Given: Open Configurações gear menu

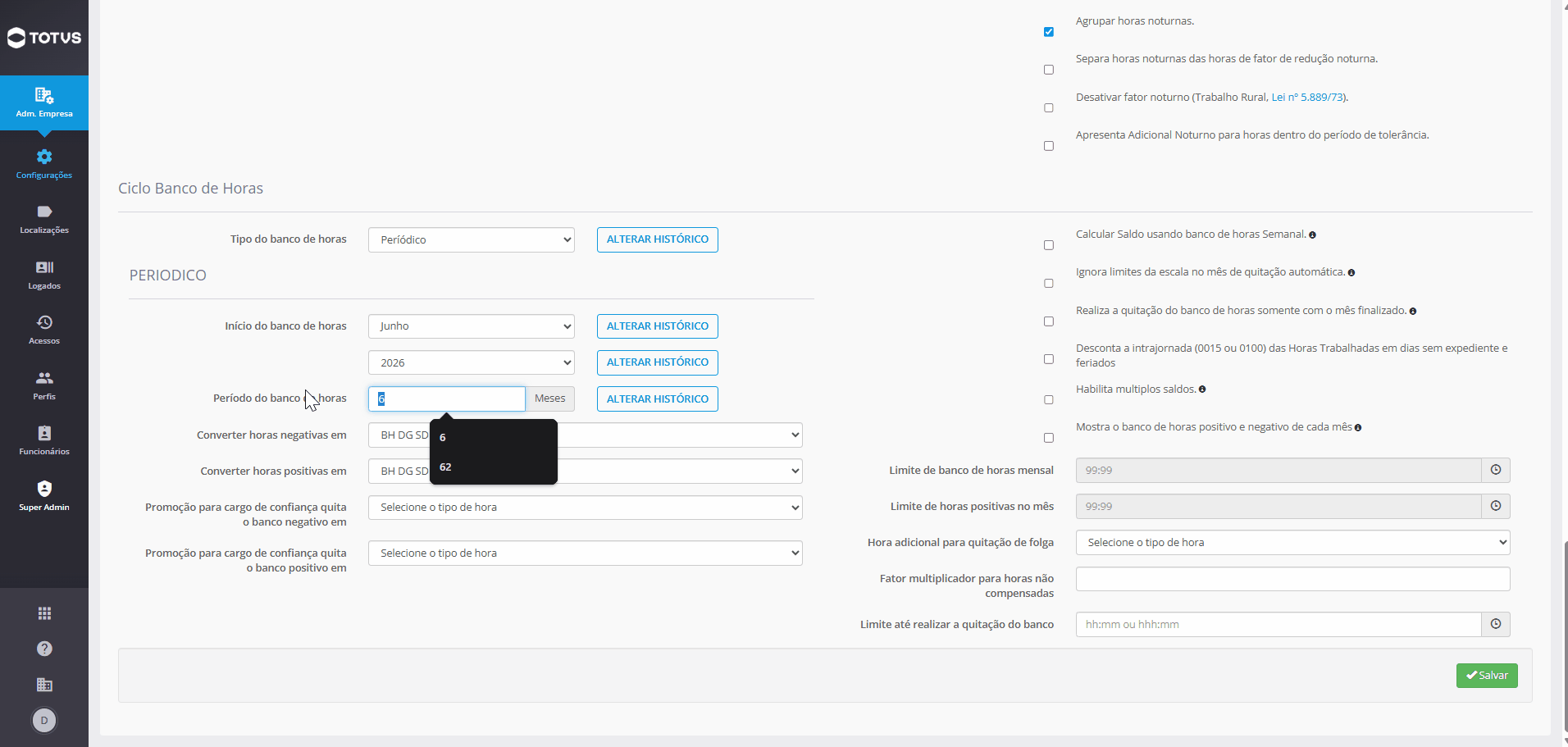Looking at the screenshot, I should pos(44,164).
